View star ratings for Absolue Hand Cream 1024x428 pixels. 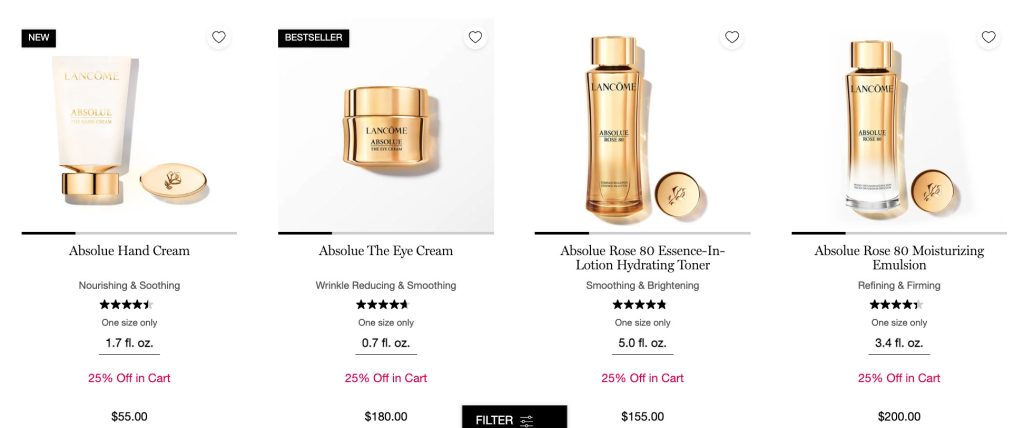click(127, 305)
